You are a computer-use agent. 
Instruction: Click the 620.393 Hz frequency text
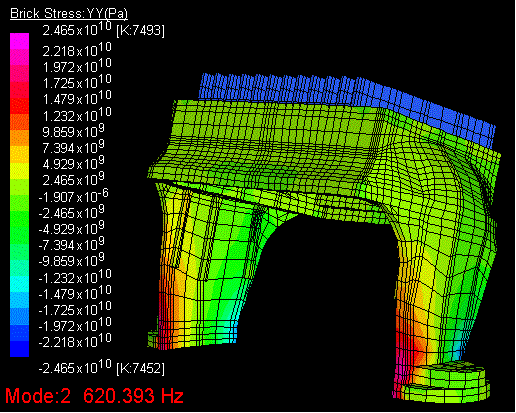pos(133,396)
